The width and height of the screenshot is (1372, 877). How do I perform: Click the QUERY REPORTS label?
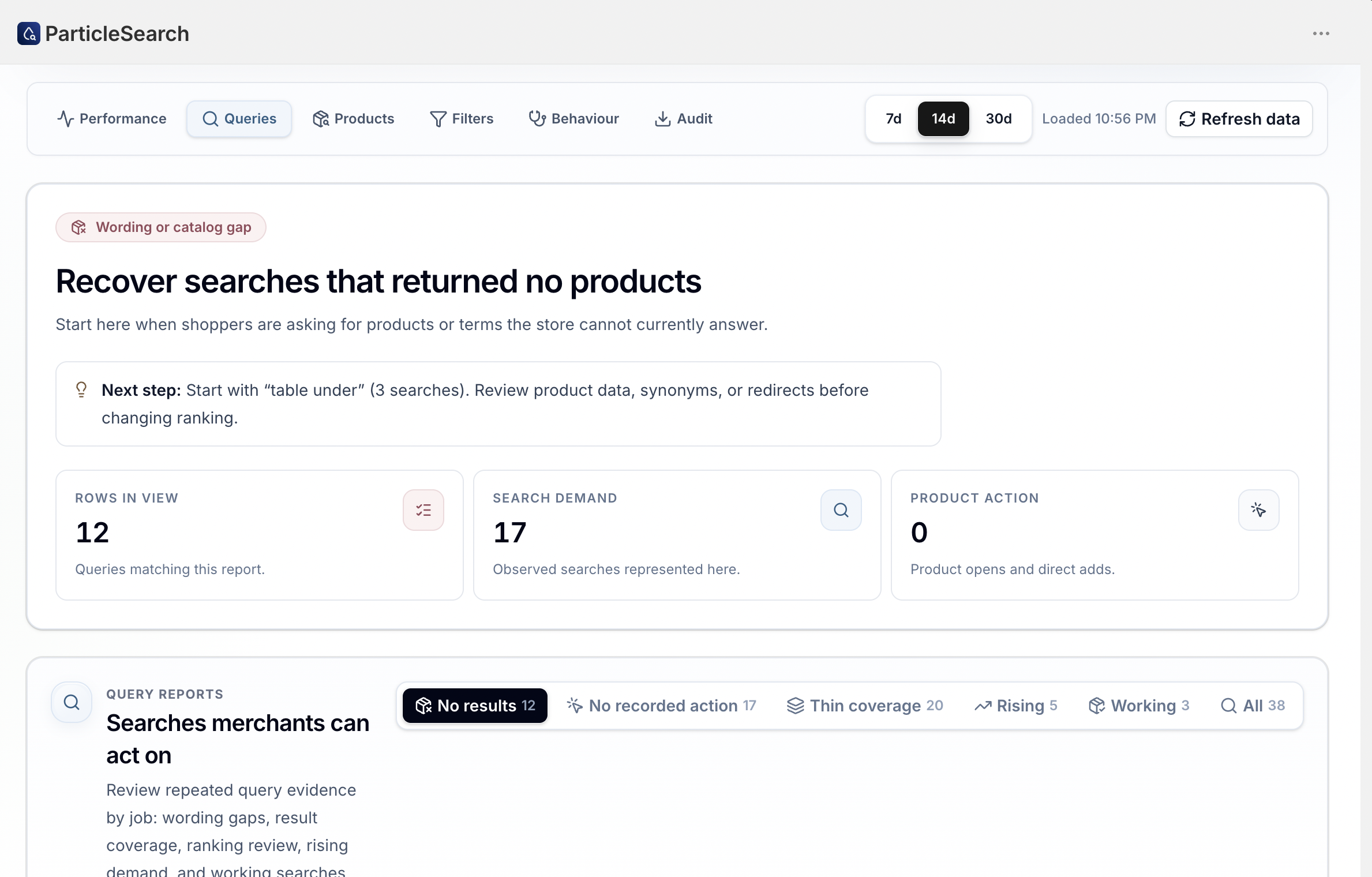coord(164,694)
